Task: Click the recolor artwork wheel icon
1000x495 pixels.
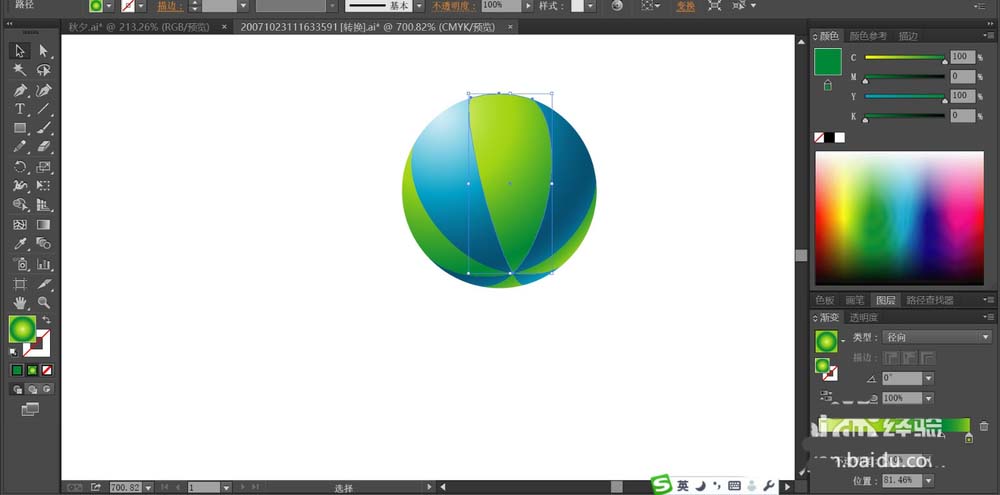Action: coord(617,6)
